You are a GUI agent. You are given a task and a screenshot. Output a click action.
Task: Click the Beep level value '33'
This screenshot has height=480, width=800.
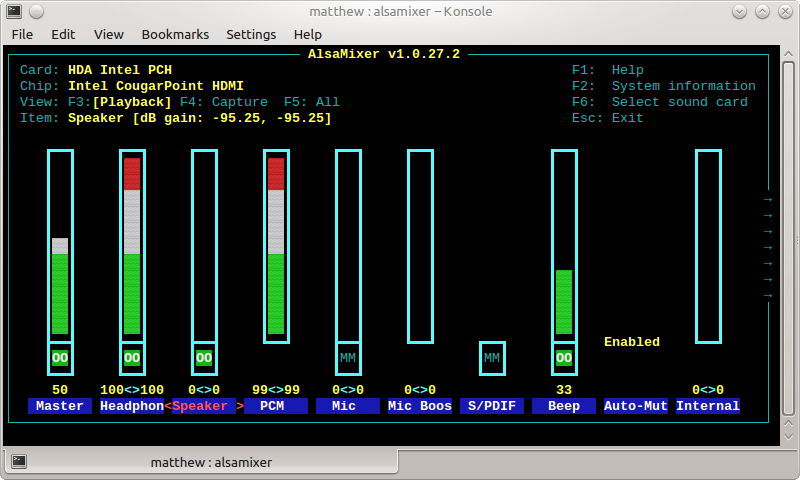564,390
